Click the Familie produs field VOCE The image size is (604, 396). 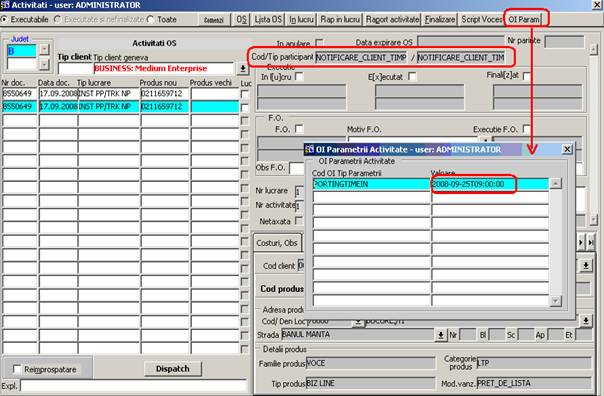coord(371,363)
